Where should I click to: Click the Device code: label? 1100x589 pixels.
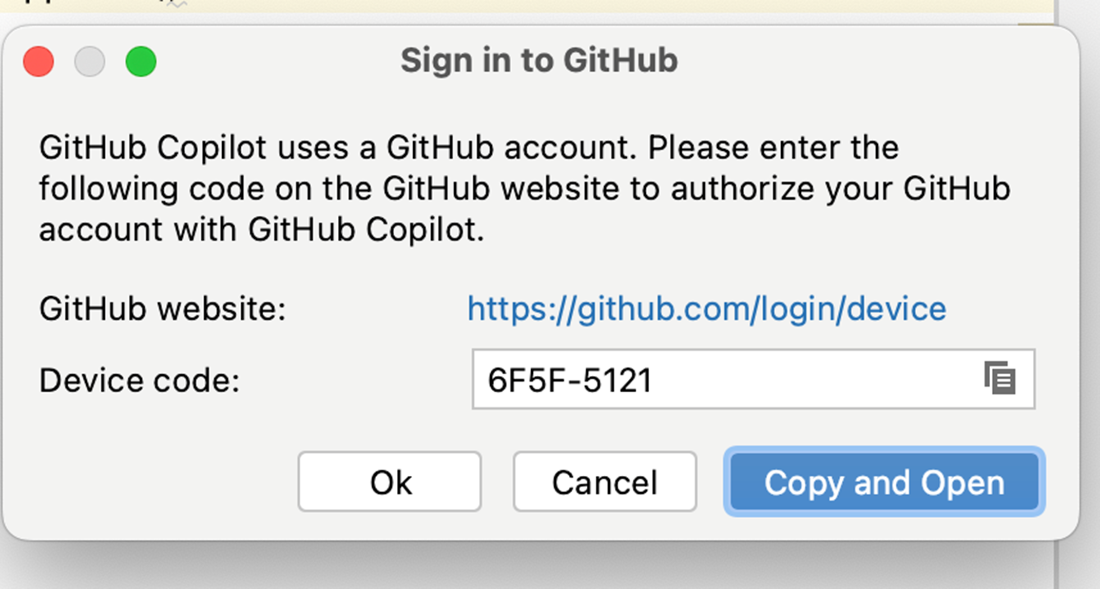(140, 381)
